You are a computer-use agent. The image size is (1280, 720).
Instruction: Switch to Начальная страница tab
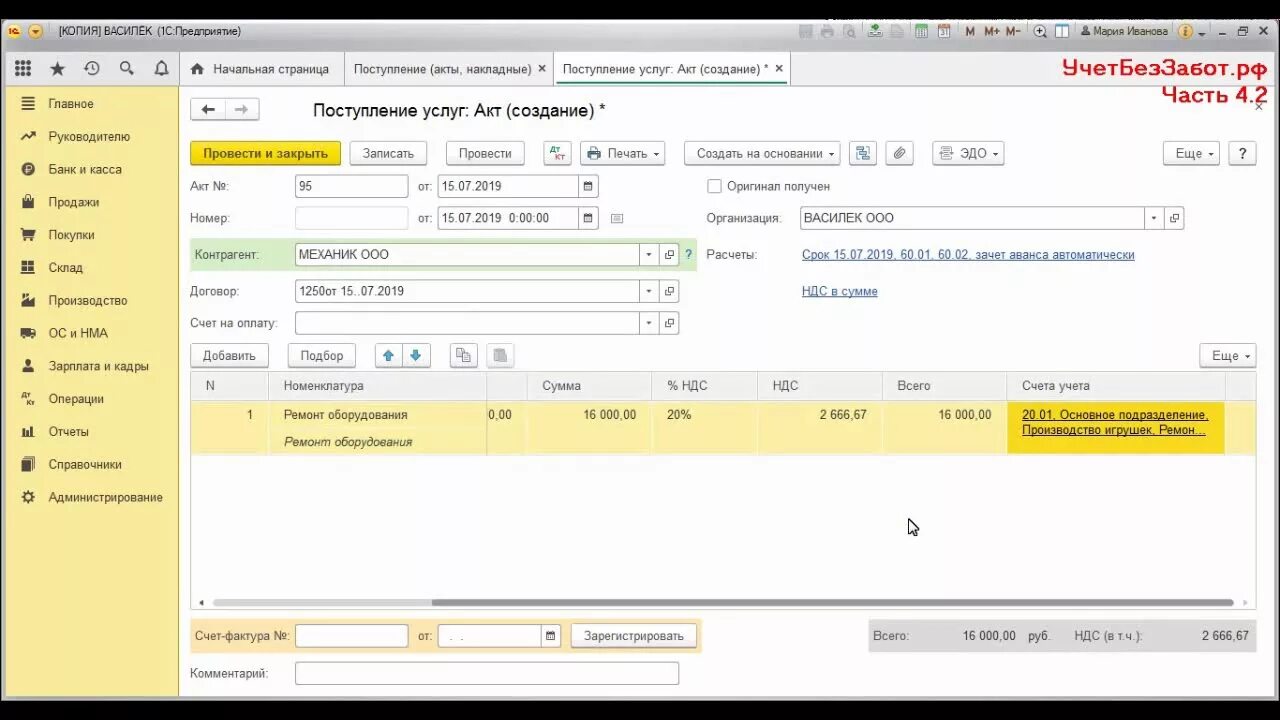click(x=260, y=69)
